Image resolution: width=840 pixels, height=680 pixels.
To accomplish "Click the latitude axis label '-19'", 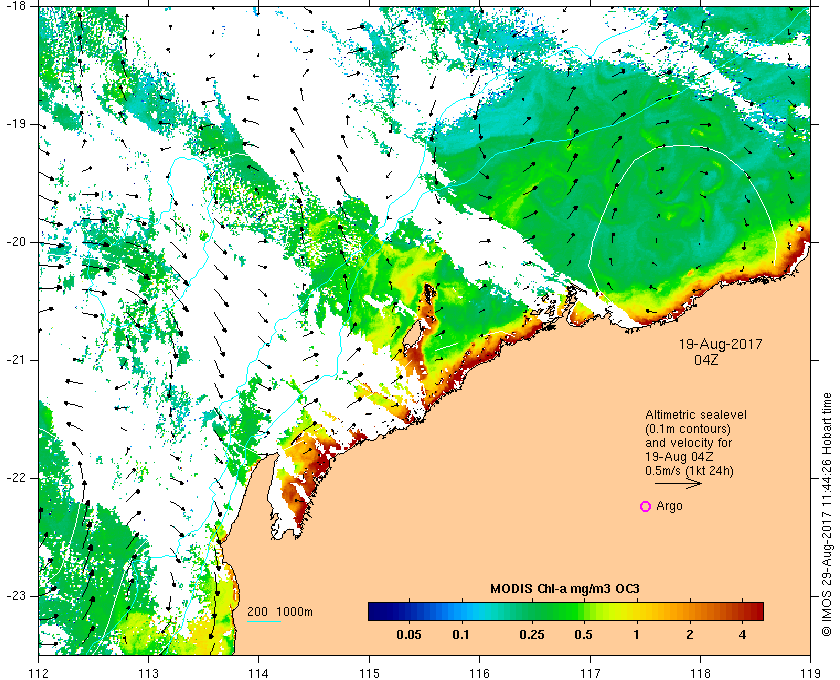I will (x=15, y=124).
